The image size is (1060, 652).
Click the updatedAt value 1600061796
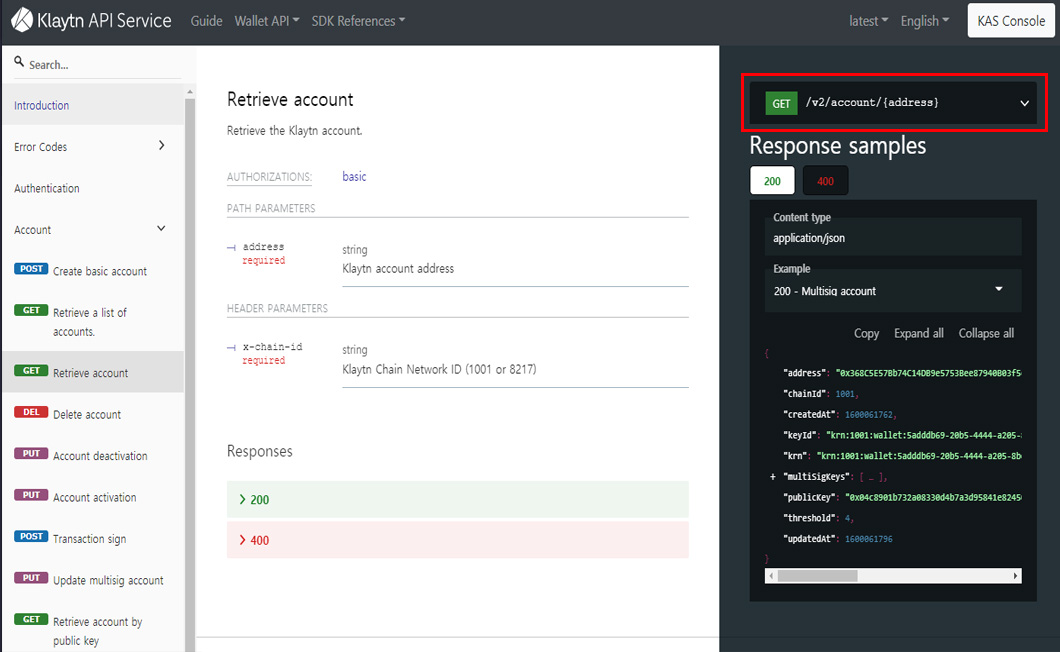coord(869,539)
